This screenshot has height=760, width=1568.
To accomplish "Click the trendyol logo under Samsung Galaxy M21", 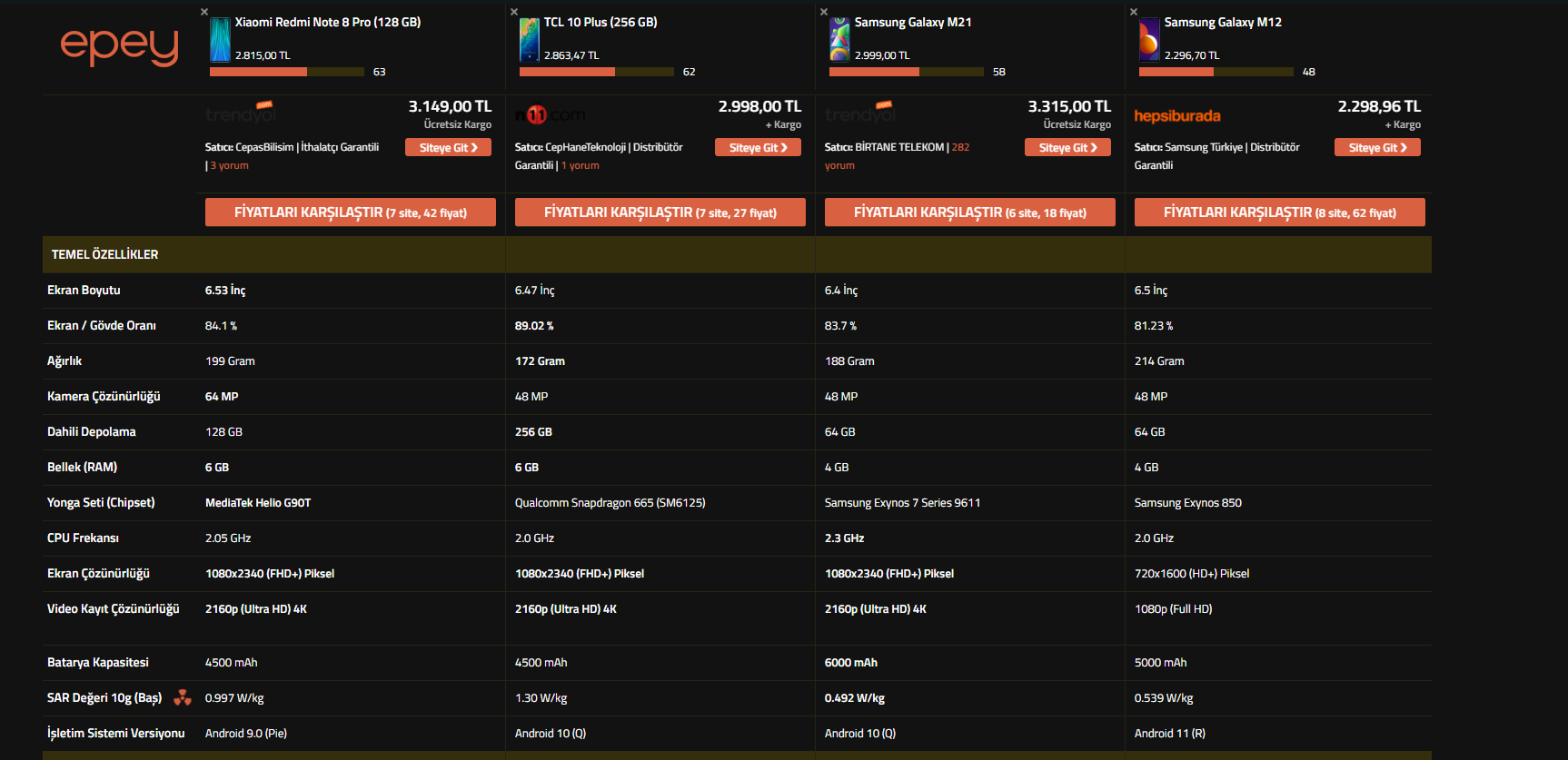I will coord(860,113).
